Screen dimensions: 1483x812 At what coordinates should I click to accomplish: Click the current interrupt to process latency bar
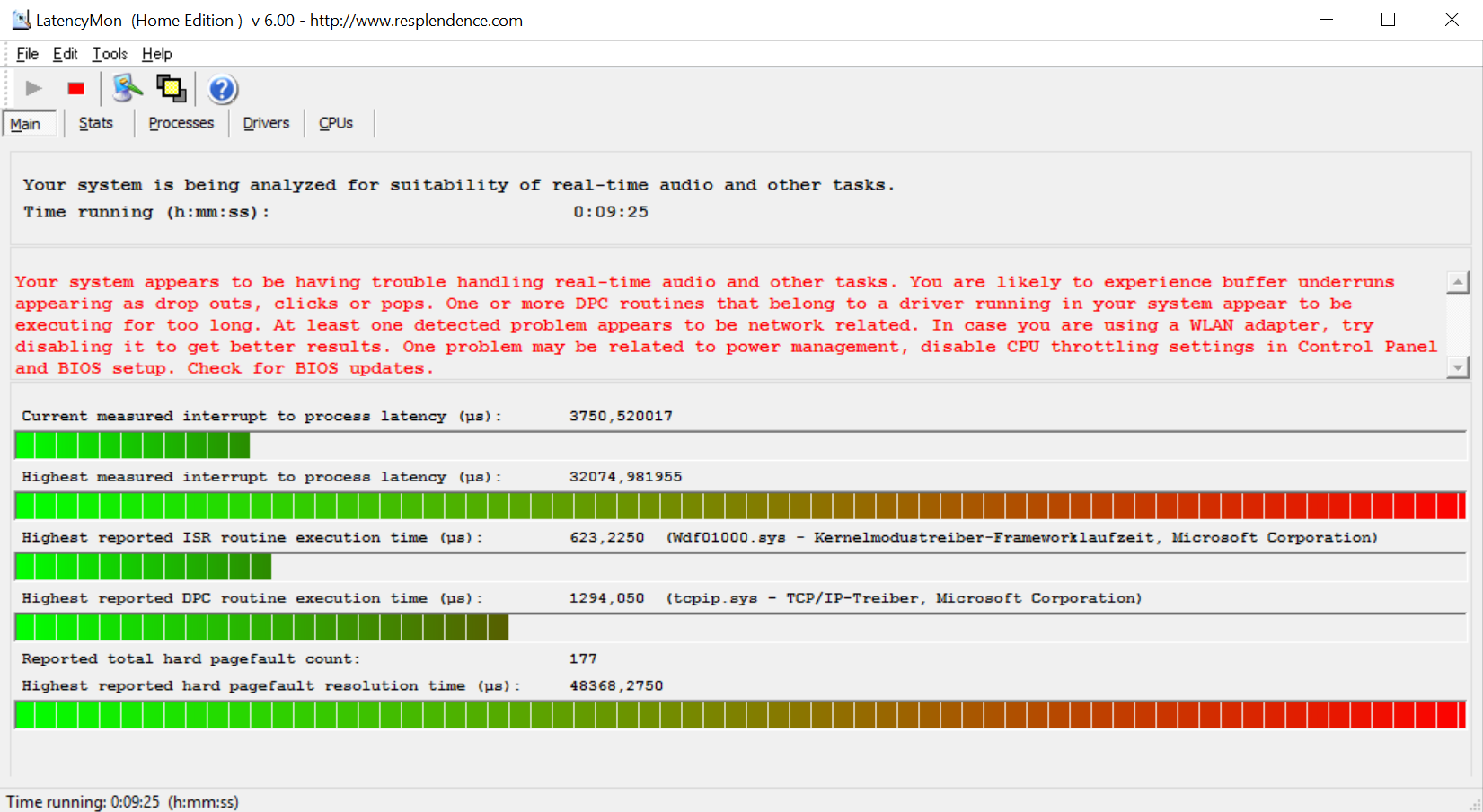[x=740, y=445]
